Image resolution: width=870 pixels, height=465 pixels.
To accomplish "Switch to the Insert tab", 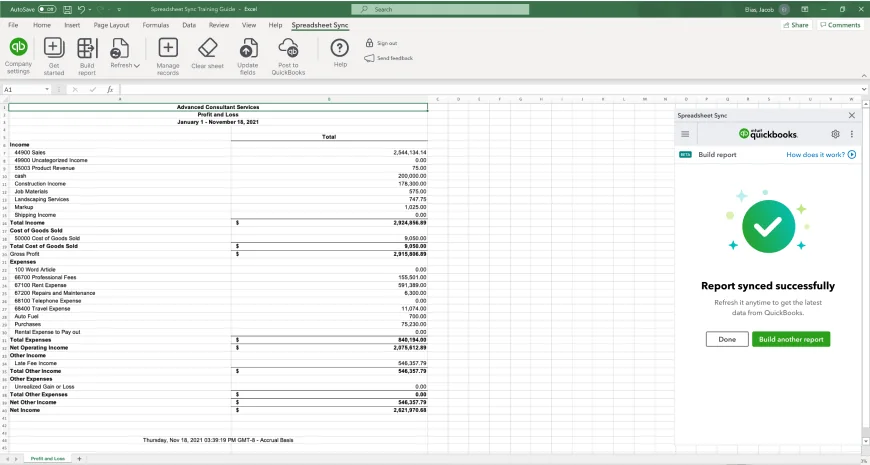I will coord(72,25).
